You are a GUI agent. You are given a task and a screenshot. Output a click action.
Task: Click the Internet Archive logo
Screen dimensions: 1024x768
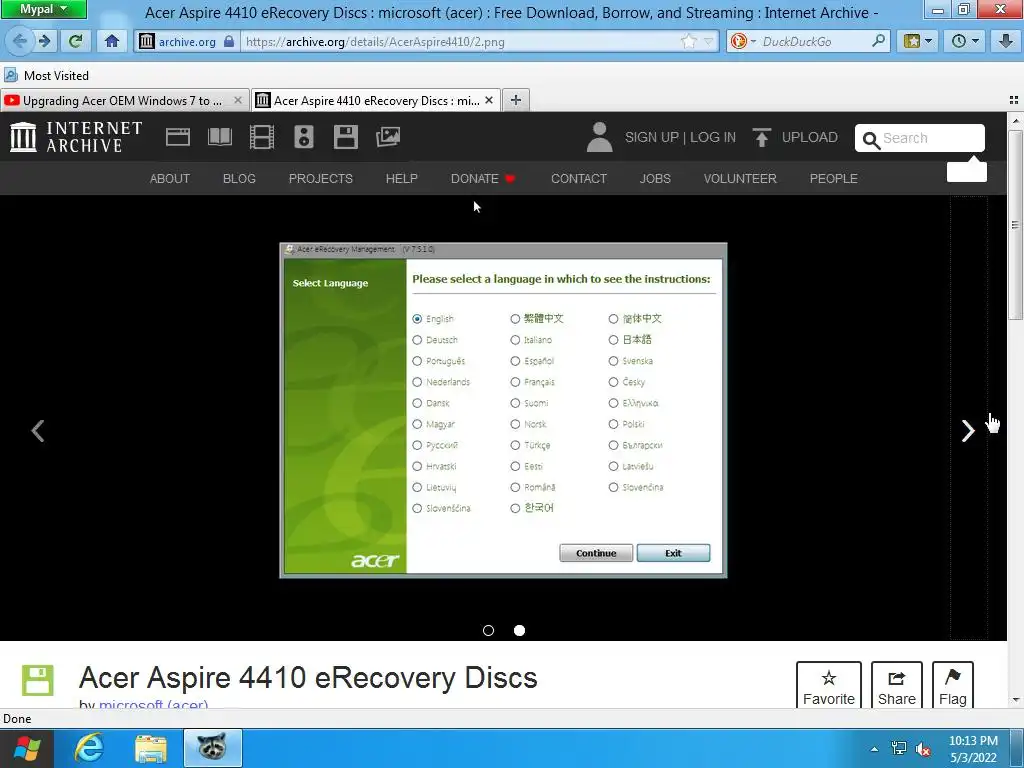pos(76,137)
